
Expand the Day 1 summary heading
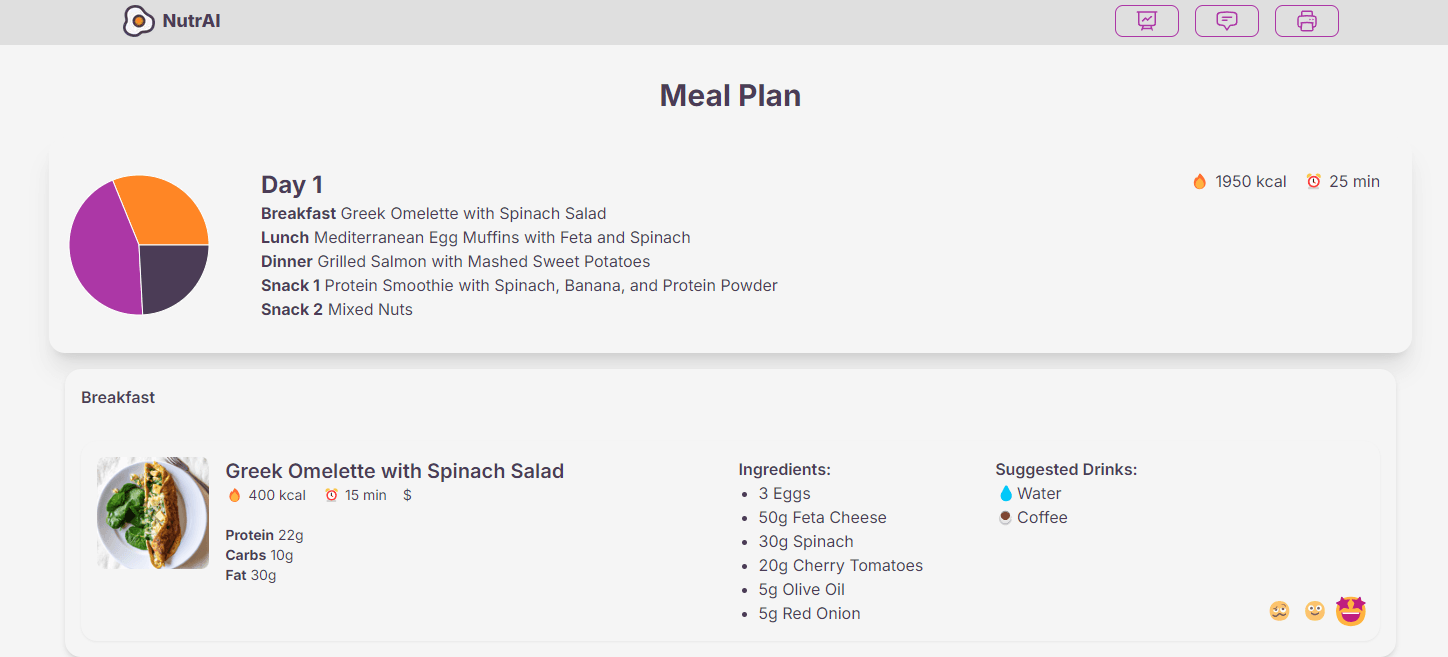point(292,184)
